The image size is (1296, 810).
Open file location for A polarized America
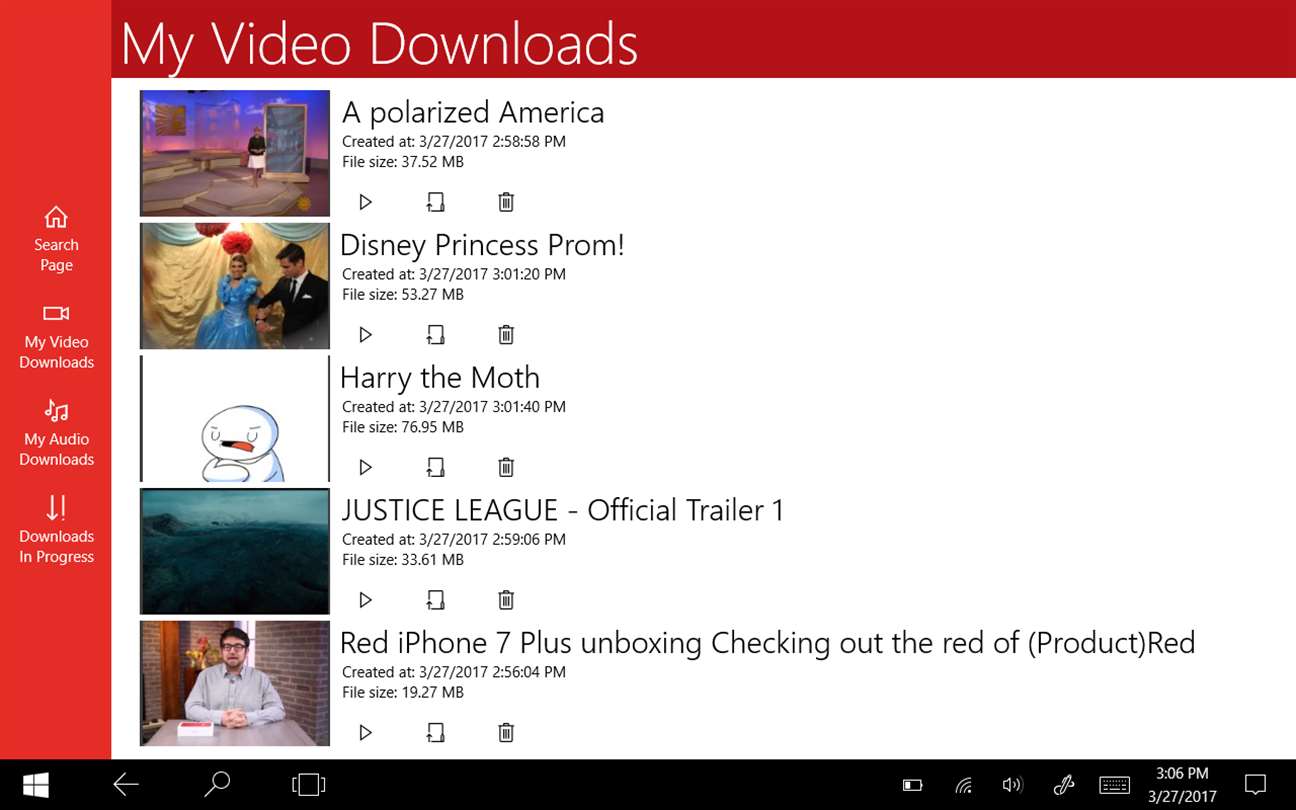[435, 202]
